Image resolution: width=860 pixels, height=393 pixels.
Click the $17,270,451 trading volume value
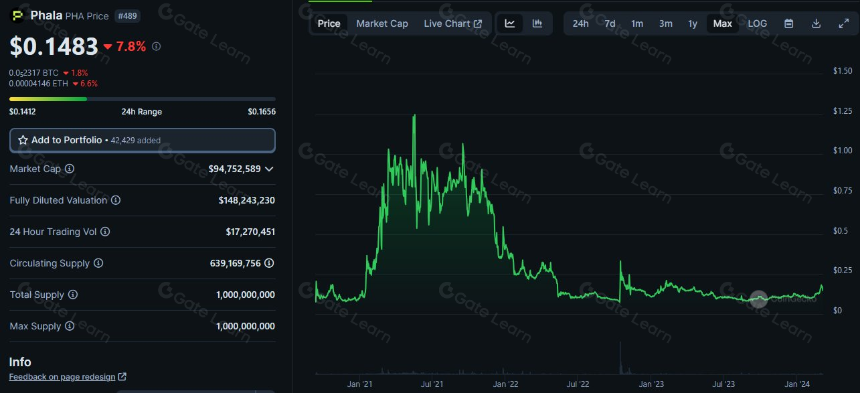tap(251, 232)
